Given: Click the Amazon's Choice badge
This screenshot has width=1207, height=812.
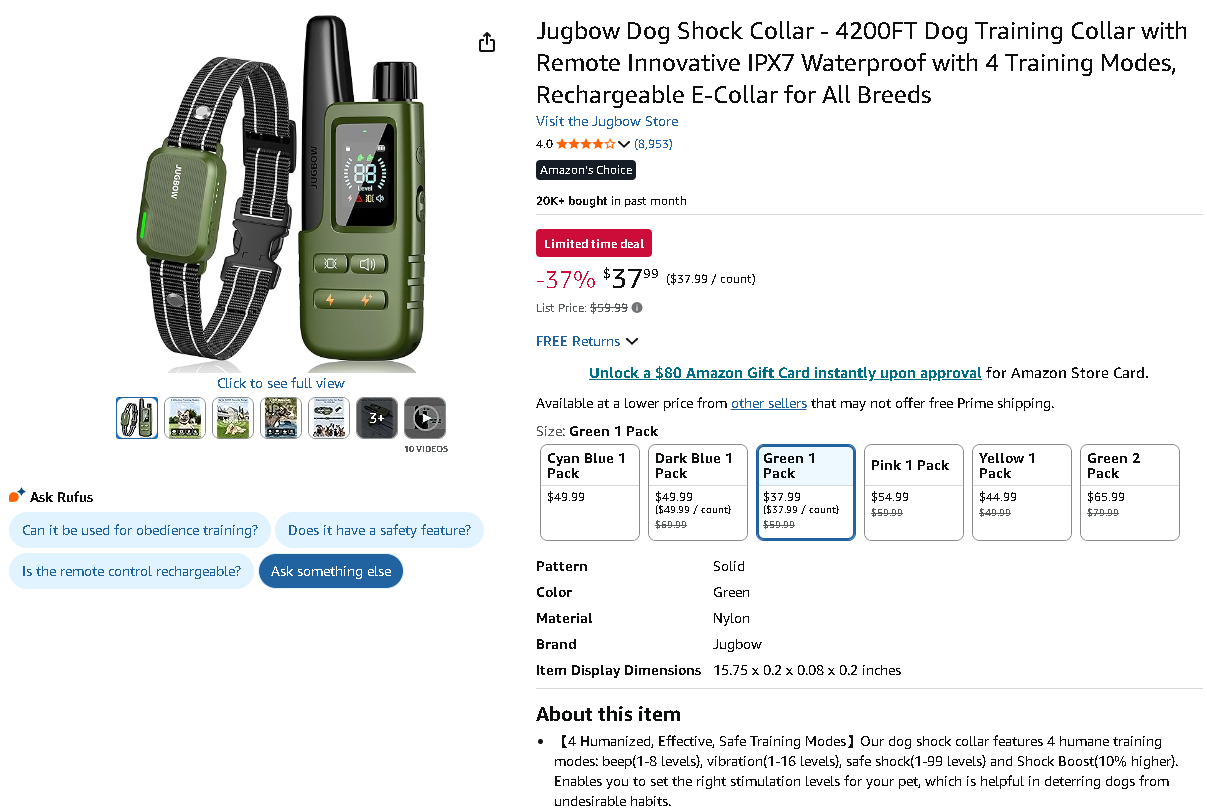Looking at the screenshot, I should click(586, 170).
